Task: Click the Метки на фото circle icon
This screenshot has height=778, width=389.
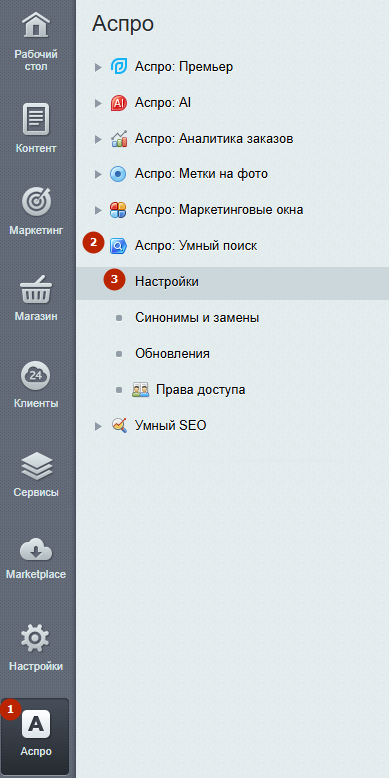Action: tap(119, 174)
